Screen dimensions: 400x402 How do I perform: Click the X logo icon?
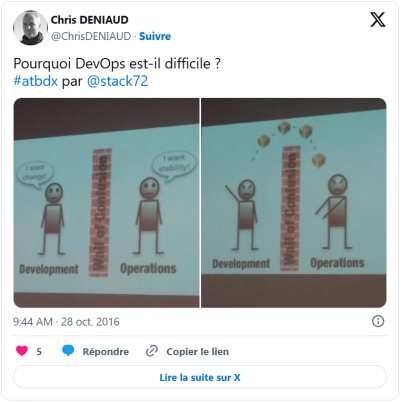pos(378,20)
